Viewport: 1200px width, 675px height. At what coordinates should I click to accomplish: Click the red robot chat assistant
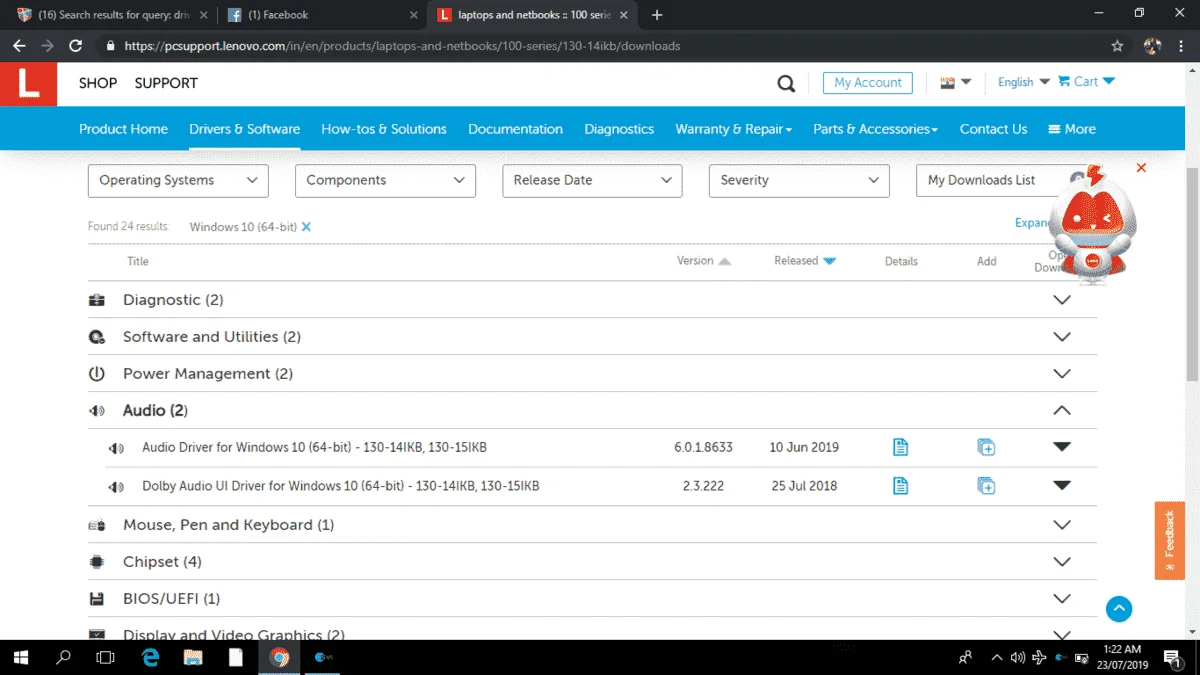click(x=1091, y=224)
